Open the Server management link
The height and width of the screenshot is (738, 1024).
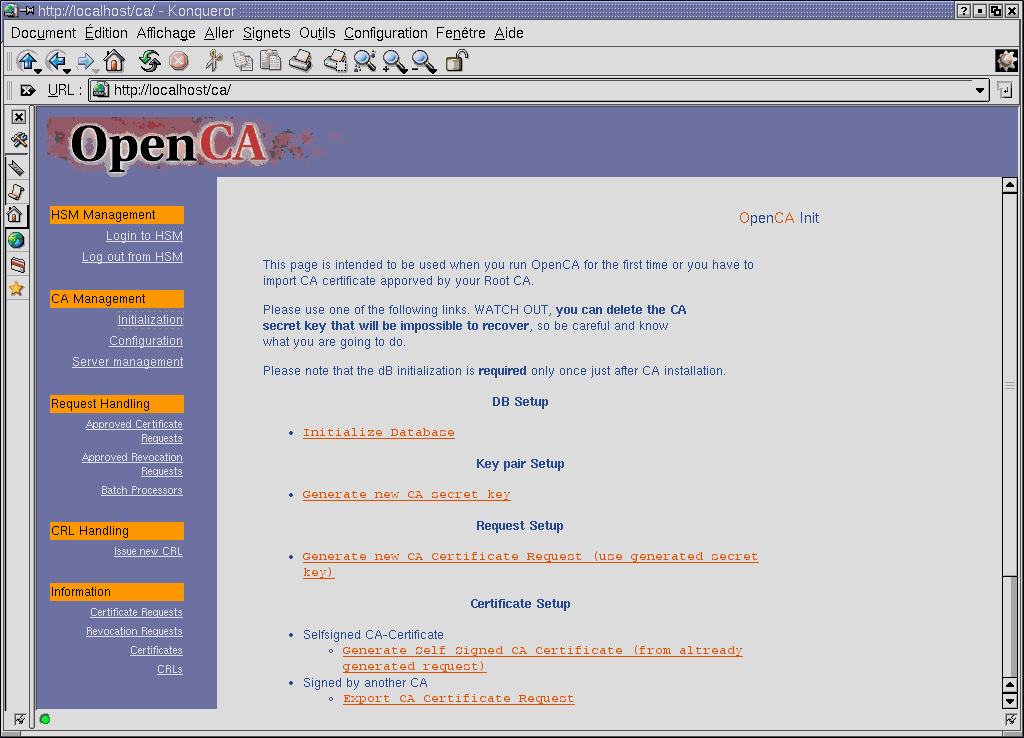click(x=127, y=362)
